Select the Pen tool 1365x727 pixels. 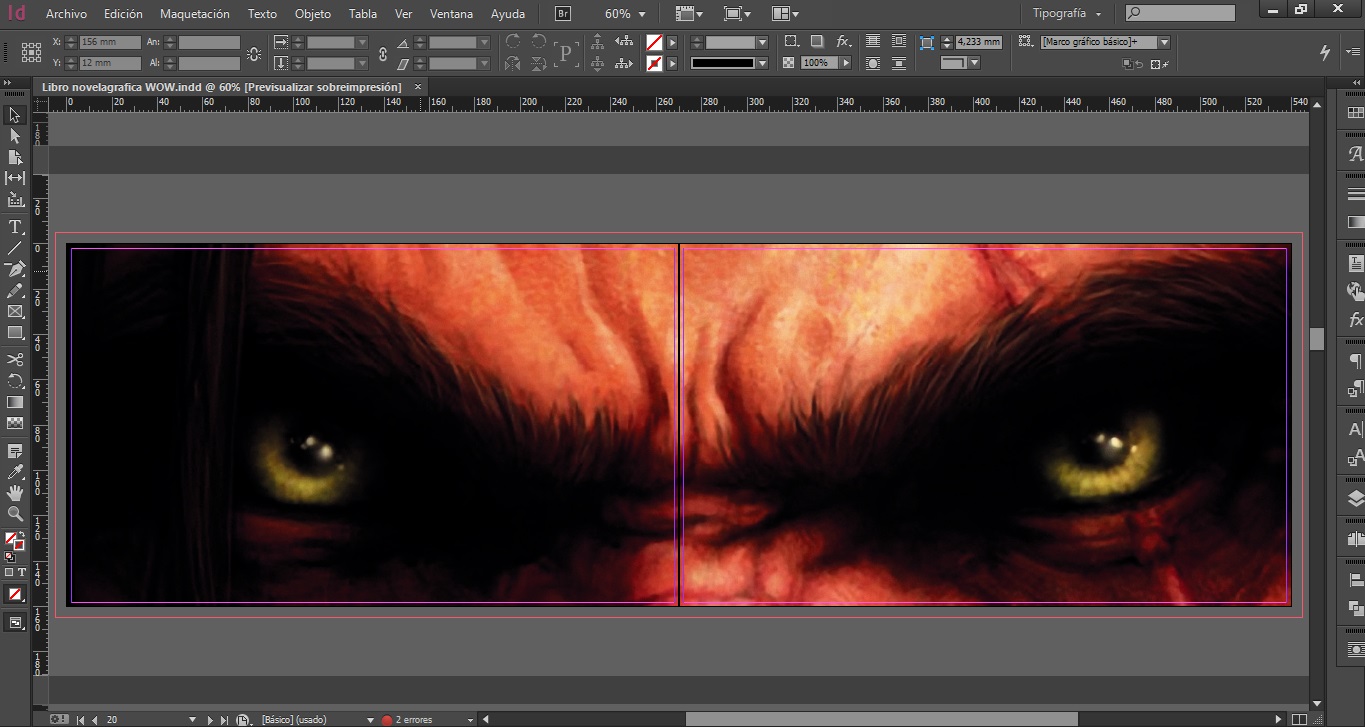pyautogui.click(x=15, y=269)
